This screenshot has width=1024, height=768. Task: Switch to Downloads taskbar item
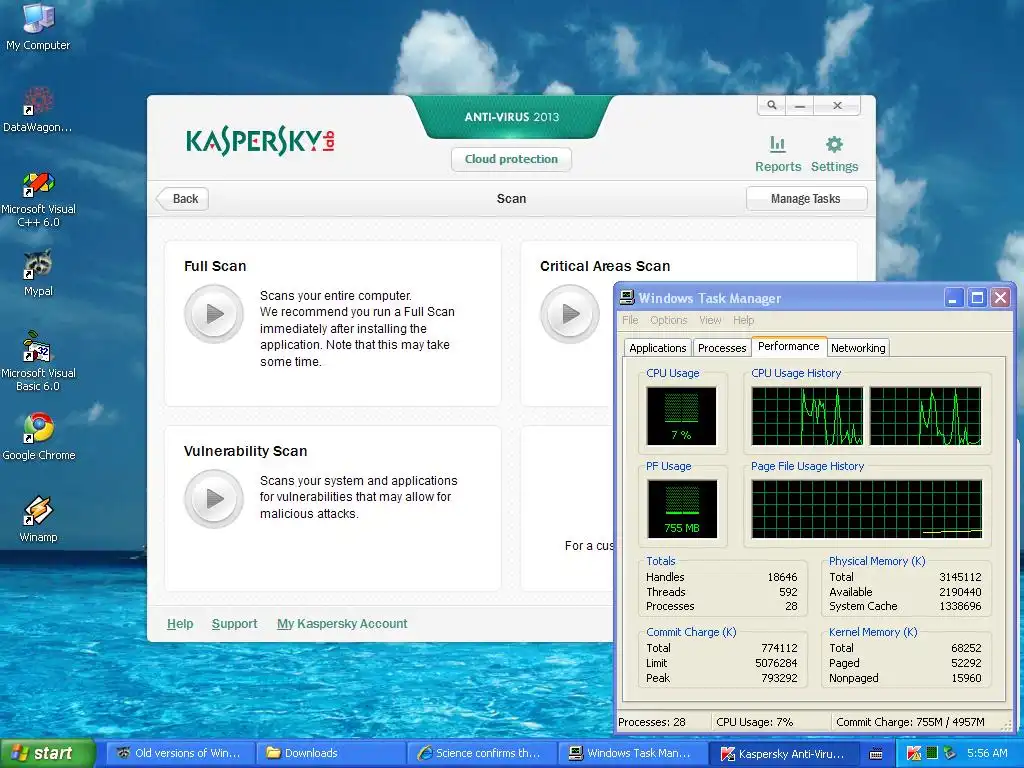[330, 753]
